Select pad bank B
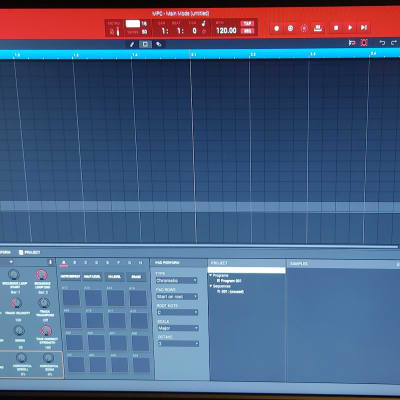Image resolution: width=400 pixels, height=400 pixels. [74, 263]
